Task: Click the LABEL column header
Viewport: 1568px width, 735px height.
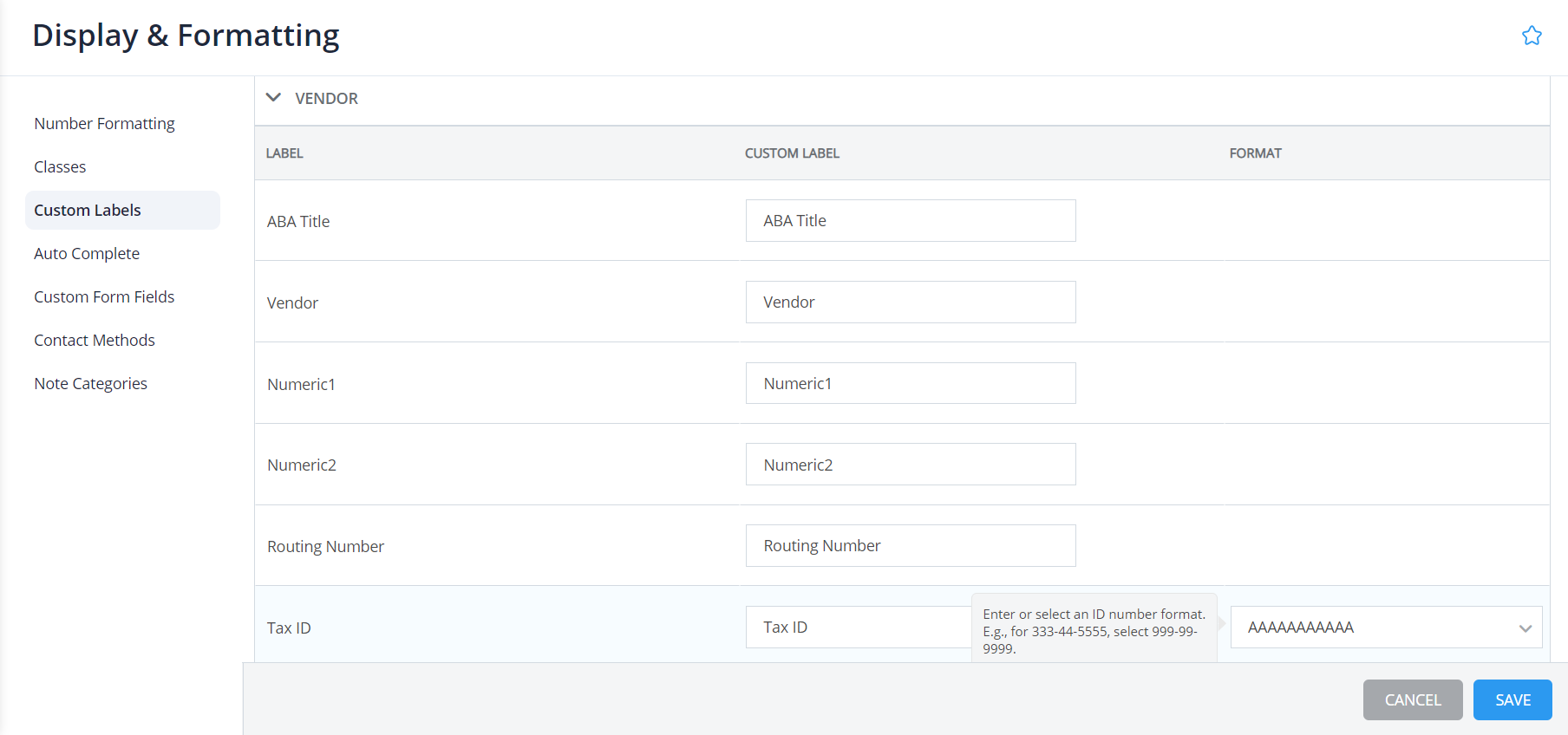Action: (x=284, y=153)
